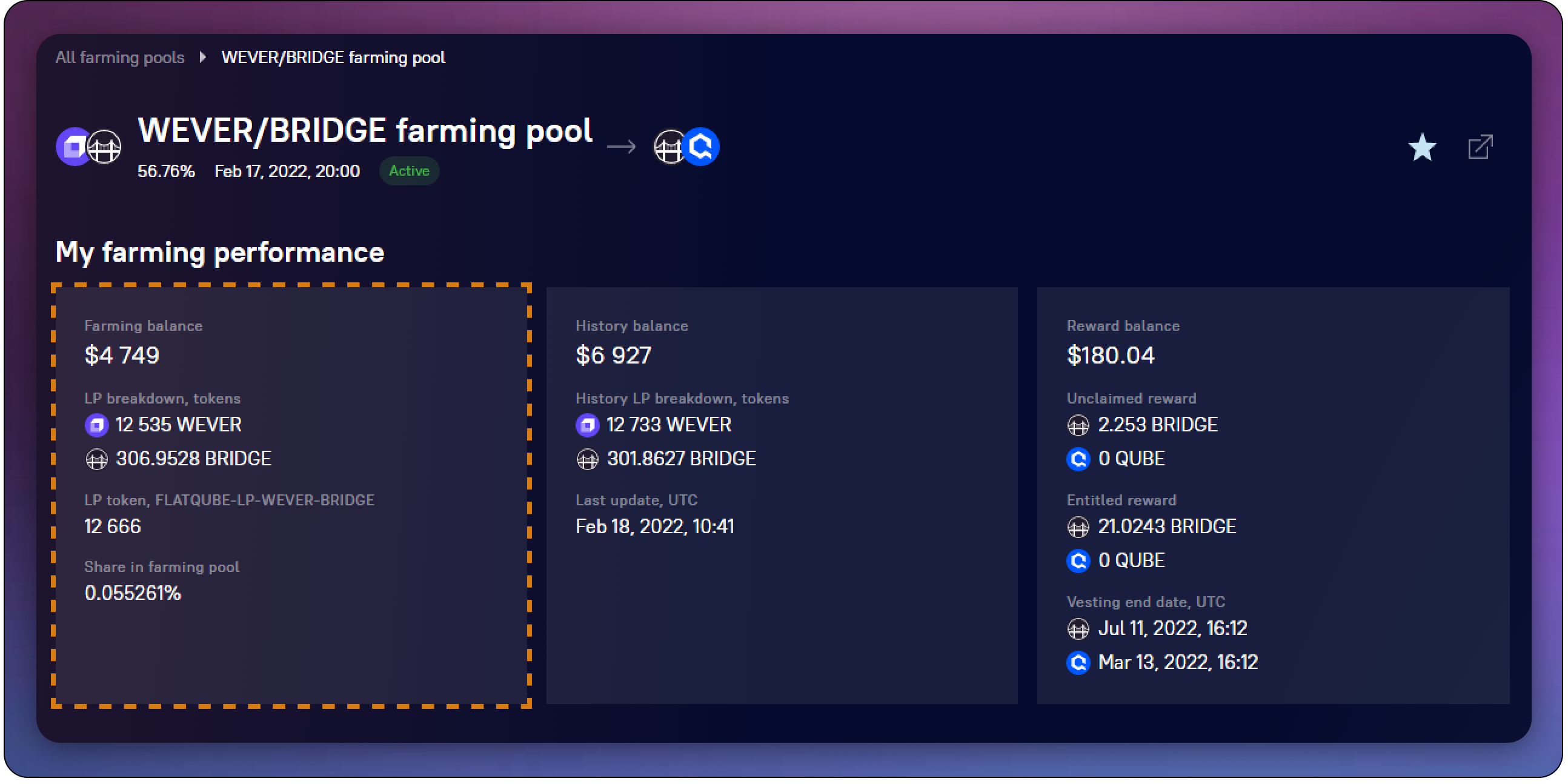Click the Reward balance $180.04 value
Image resolution: width=1568 pixels, height=784 pixels.
click(1110, 356)
